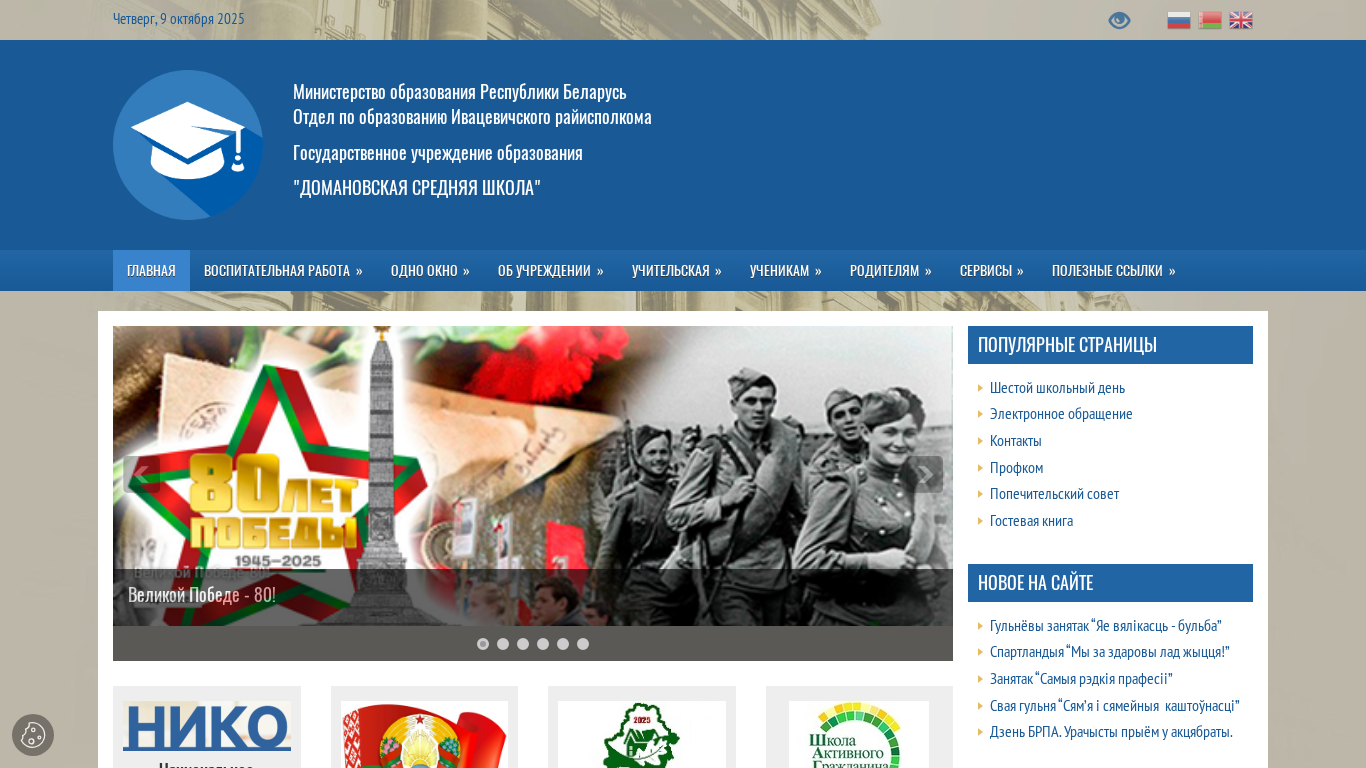
Task: Click Школа Активного Гражданина banner
Action: [x=859, y=734]
